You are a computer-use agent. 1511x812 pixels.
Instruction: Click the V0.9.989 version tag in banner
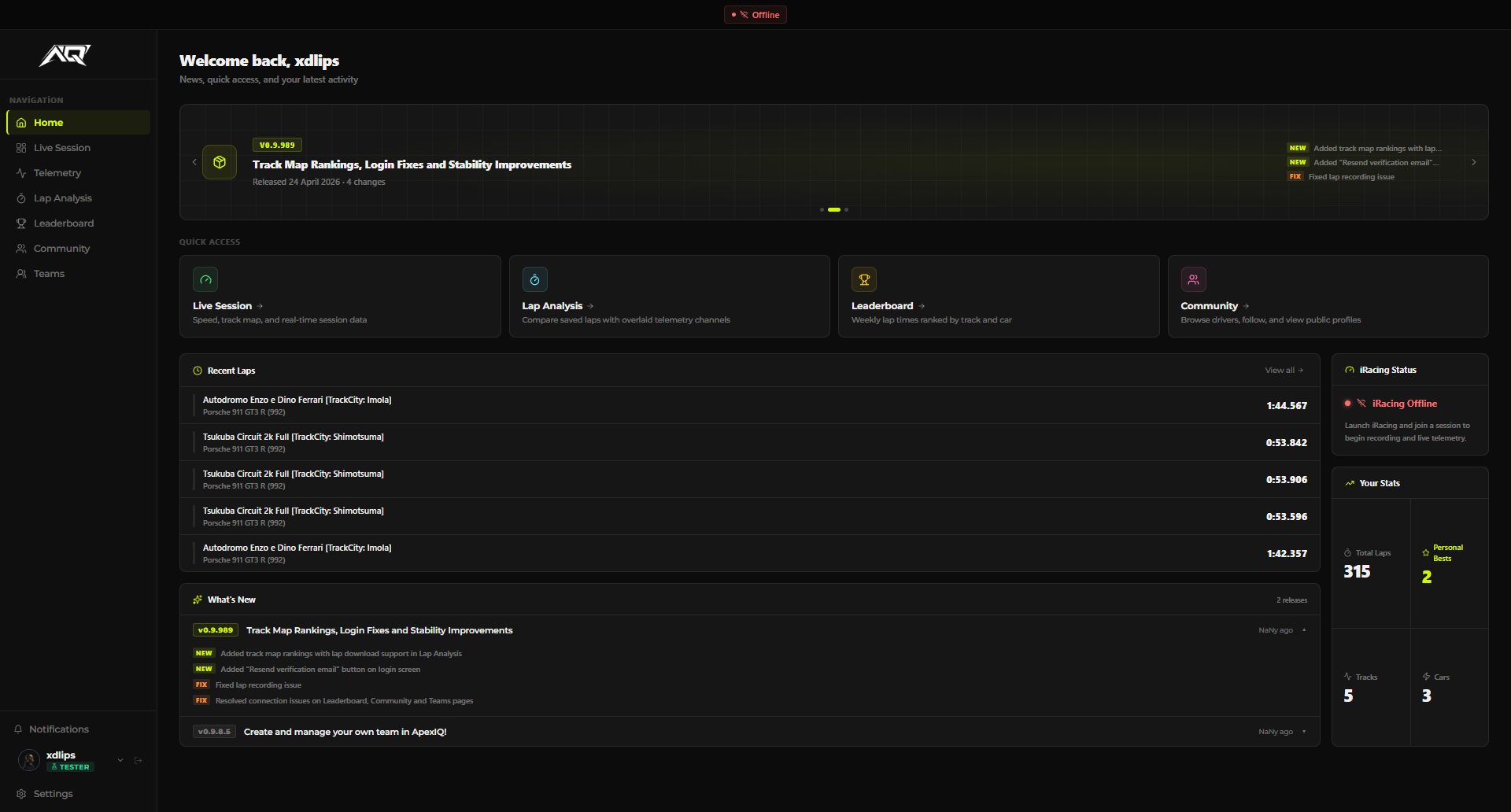[277, 145]
